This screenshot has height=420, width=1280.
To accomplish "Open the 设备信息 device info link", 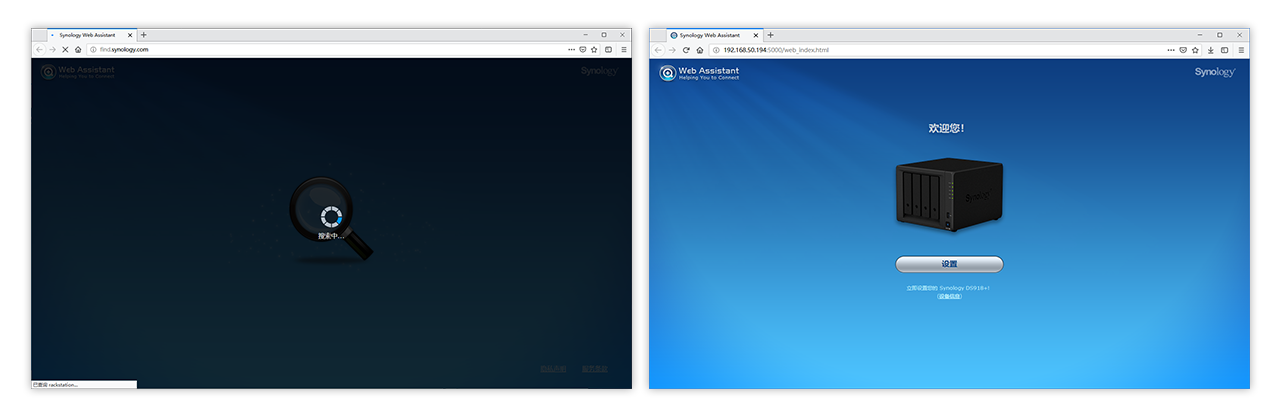I will tap(949, 296).
